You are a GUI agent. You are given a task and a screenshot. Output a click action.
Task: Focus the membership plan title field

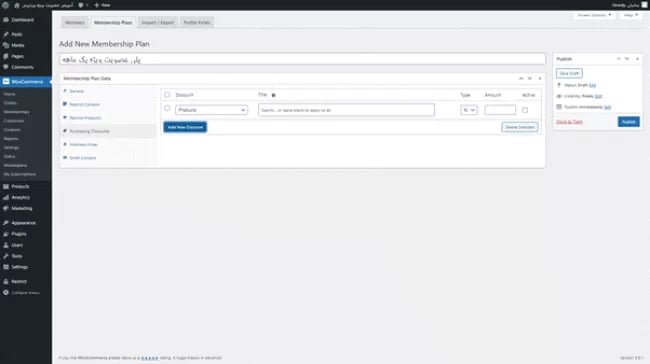click(303, 59)
